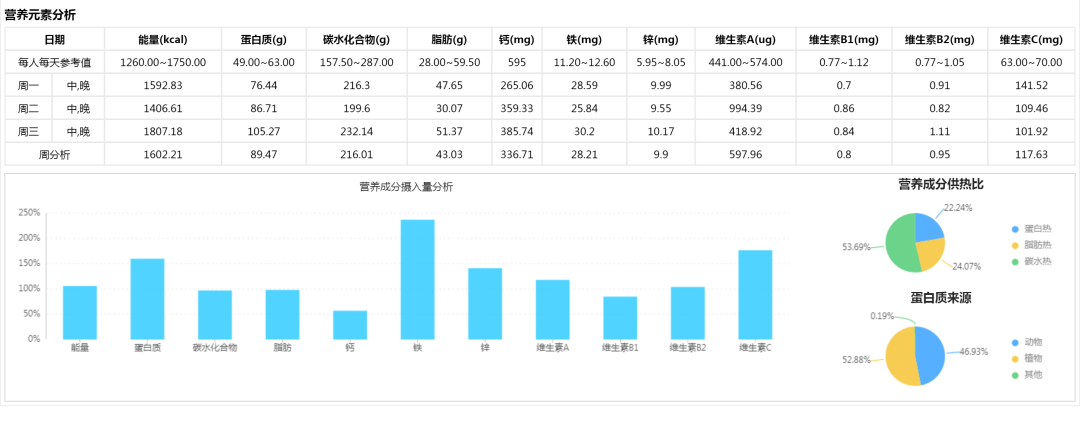This screenshot has width=1080, height=422.
Task: Toggle the 碳水热 legend entry
Action: coord(1032,262)
